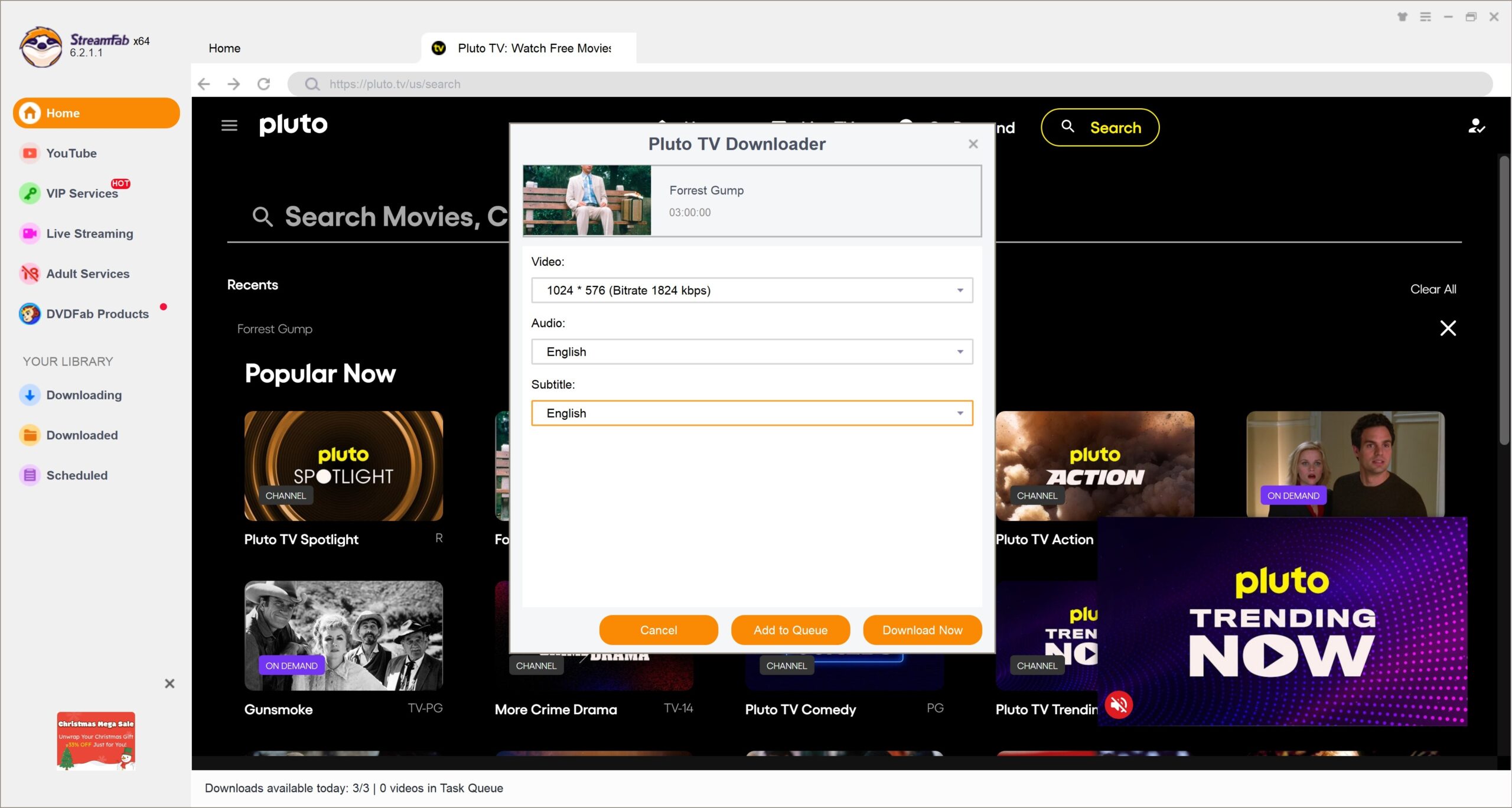This screenshot has height=808, width=1512.
Task: Open Adult Services from the sidebar
Action: 88,273
